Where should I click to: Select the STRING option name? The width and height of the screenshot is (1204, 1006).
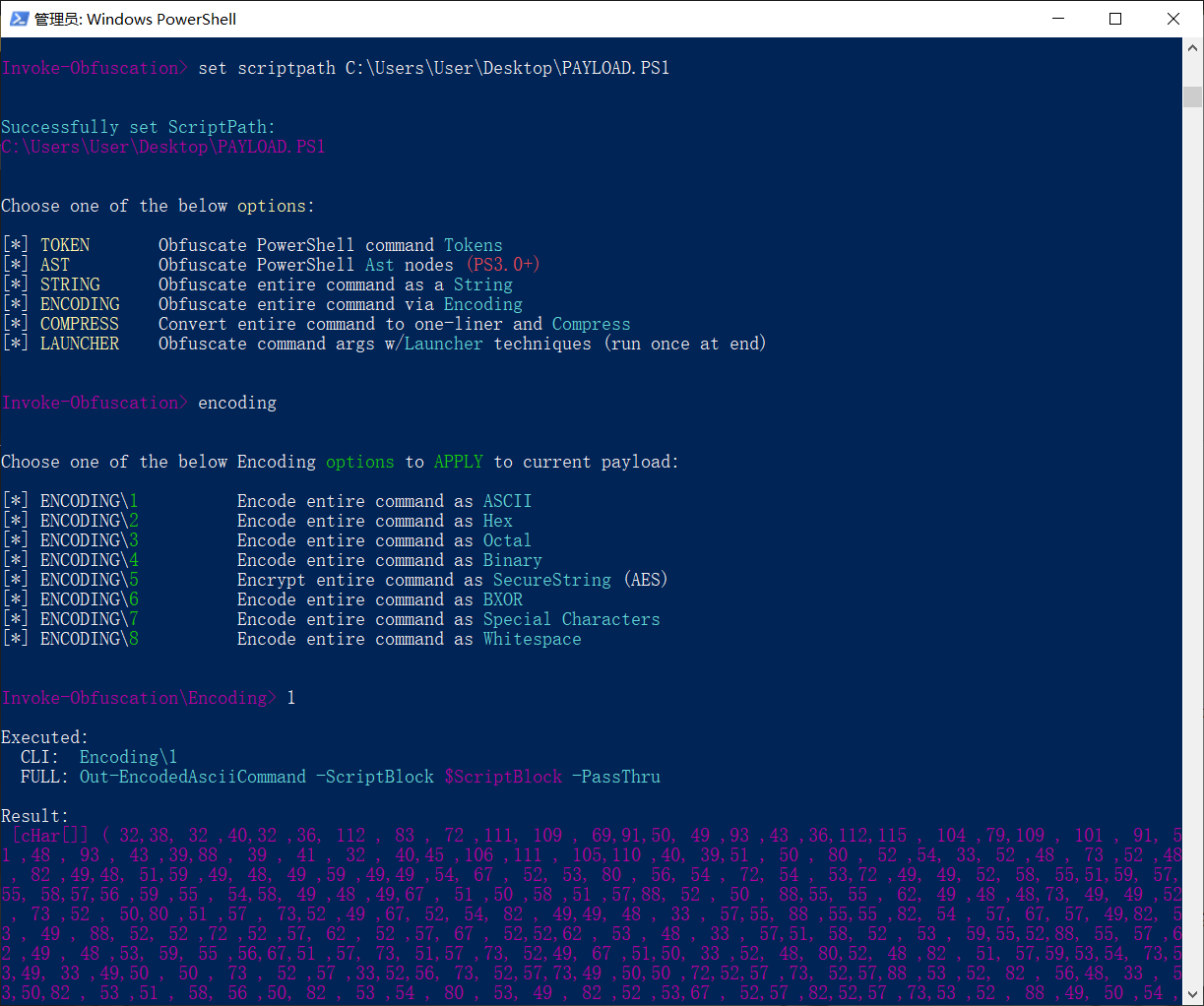pyautogui.click(x=70, y=284)
